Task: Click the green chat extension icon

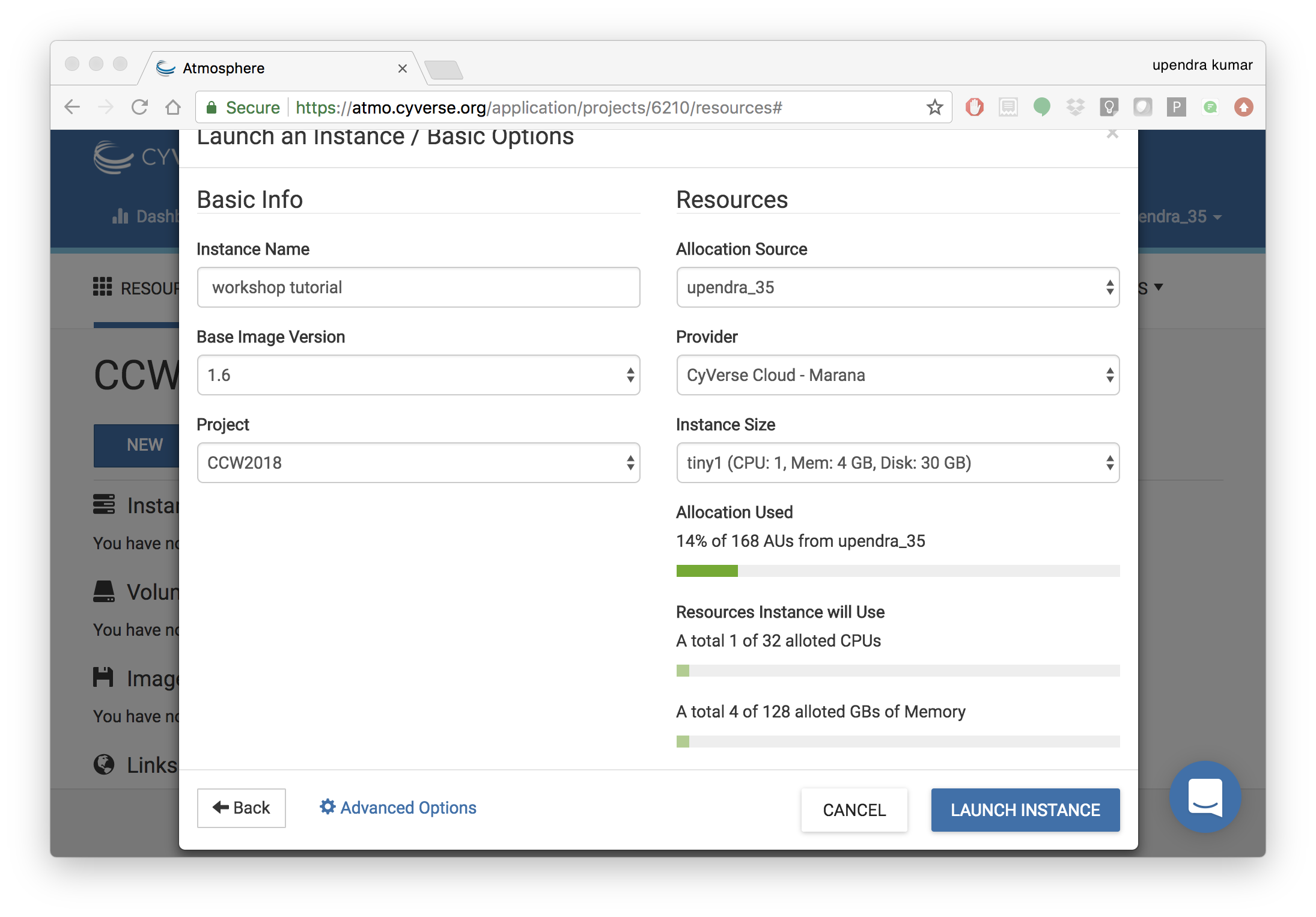Action: 1210,108
